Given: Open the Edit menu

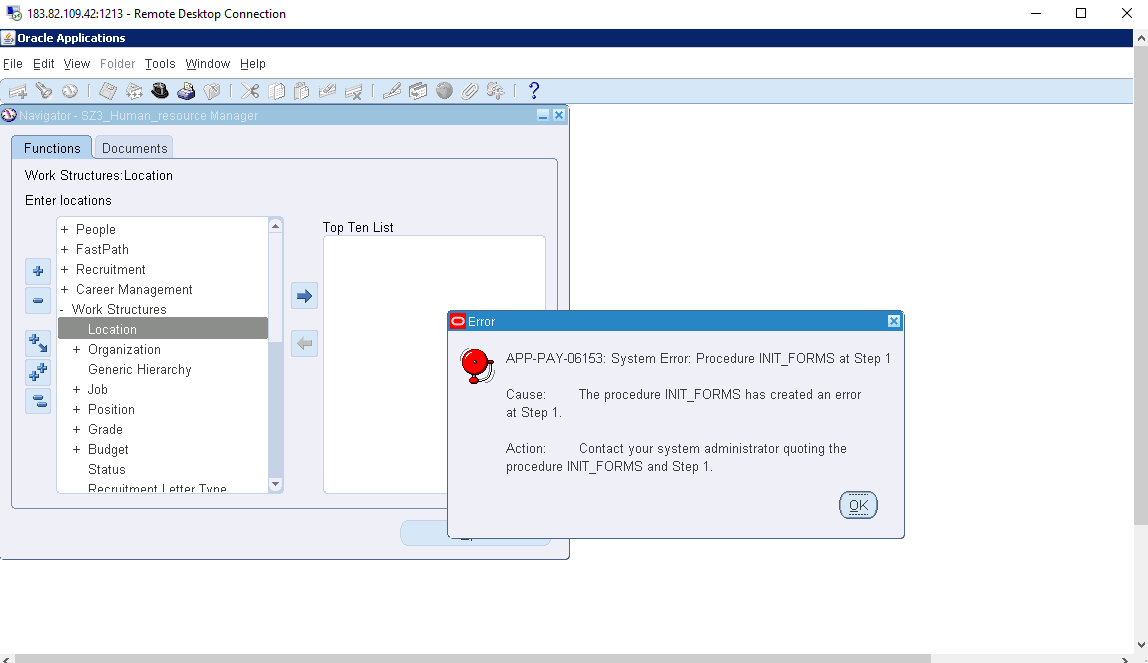Looking at the screenshot, I should click(43, 64).
